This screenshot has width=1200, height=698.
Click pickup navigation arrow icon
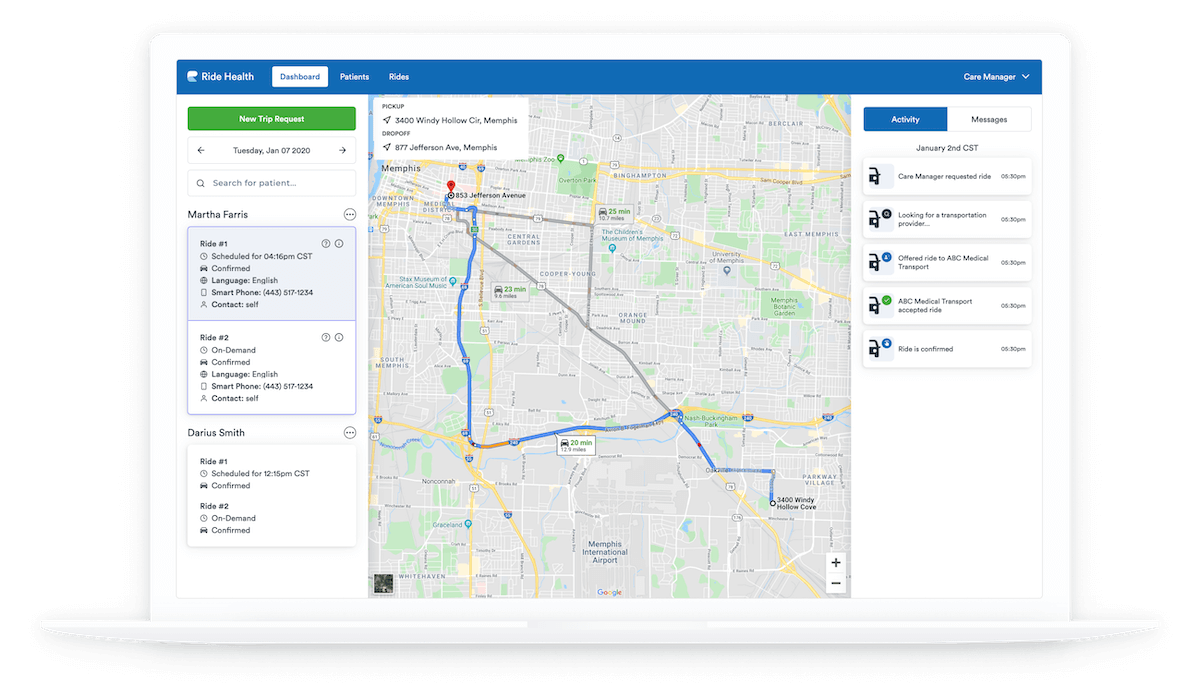[386, 120]
